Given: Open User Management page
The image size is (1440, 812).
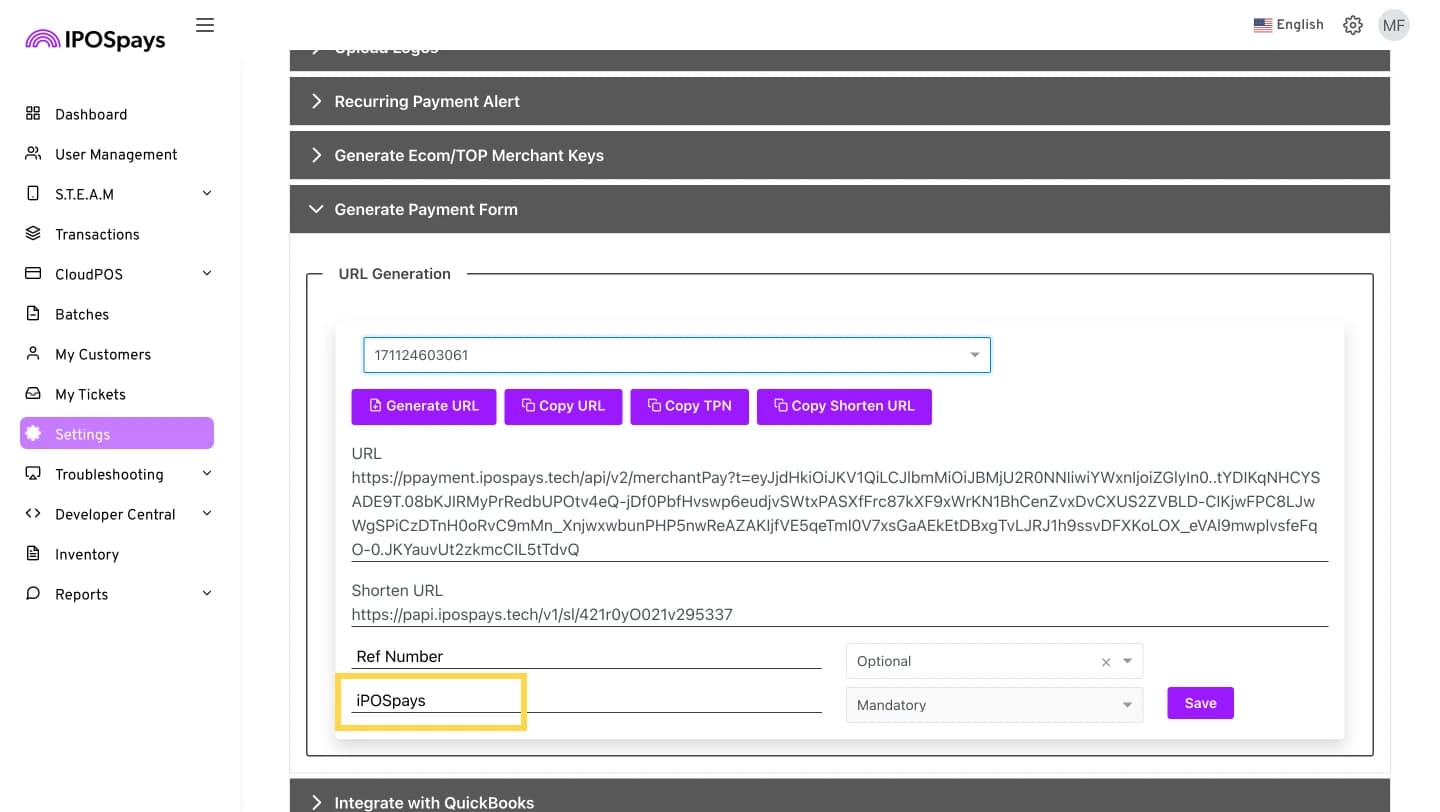Looking at the screenshot, I should click(116, 154).
